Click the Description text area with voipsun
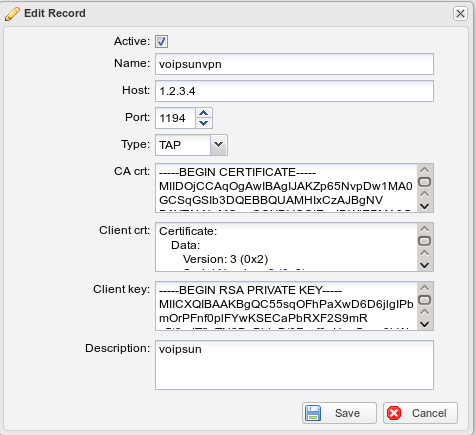Viewport: 476px width, 435px height. tap(294, 365)
